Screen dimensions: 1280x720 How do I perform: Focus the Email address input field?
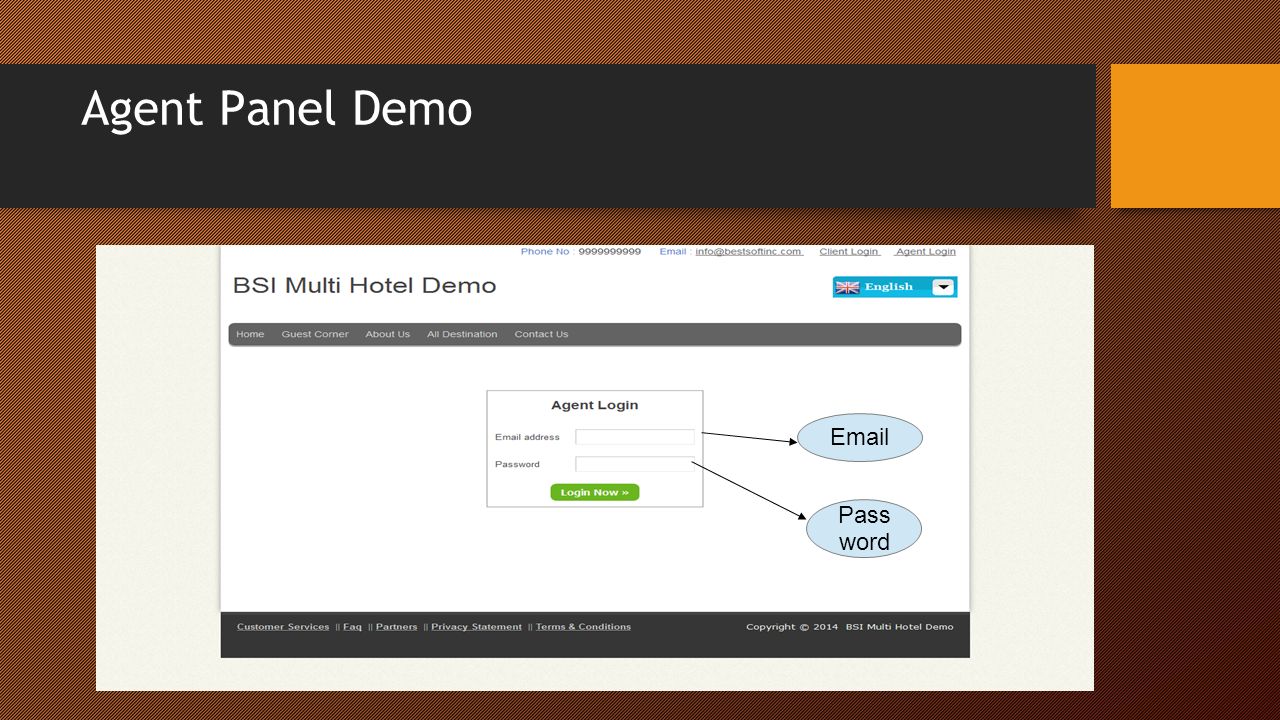click(635, 437)
